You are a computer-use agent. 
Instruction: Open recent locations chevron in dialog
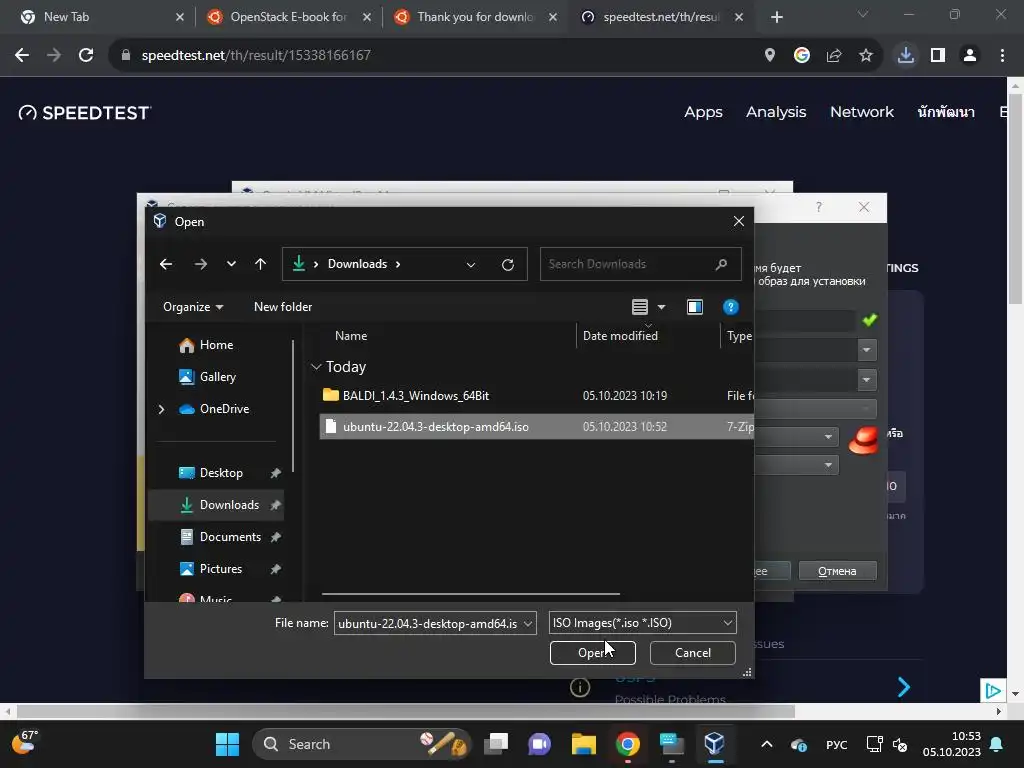231,264
